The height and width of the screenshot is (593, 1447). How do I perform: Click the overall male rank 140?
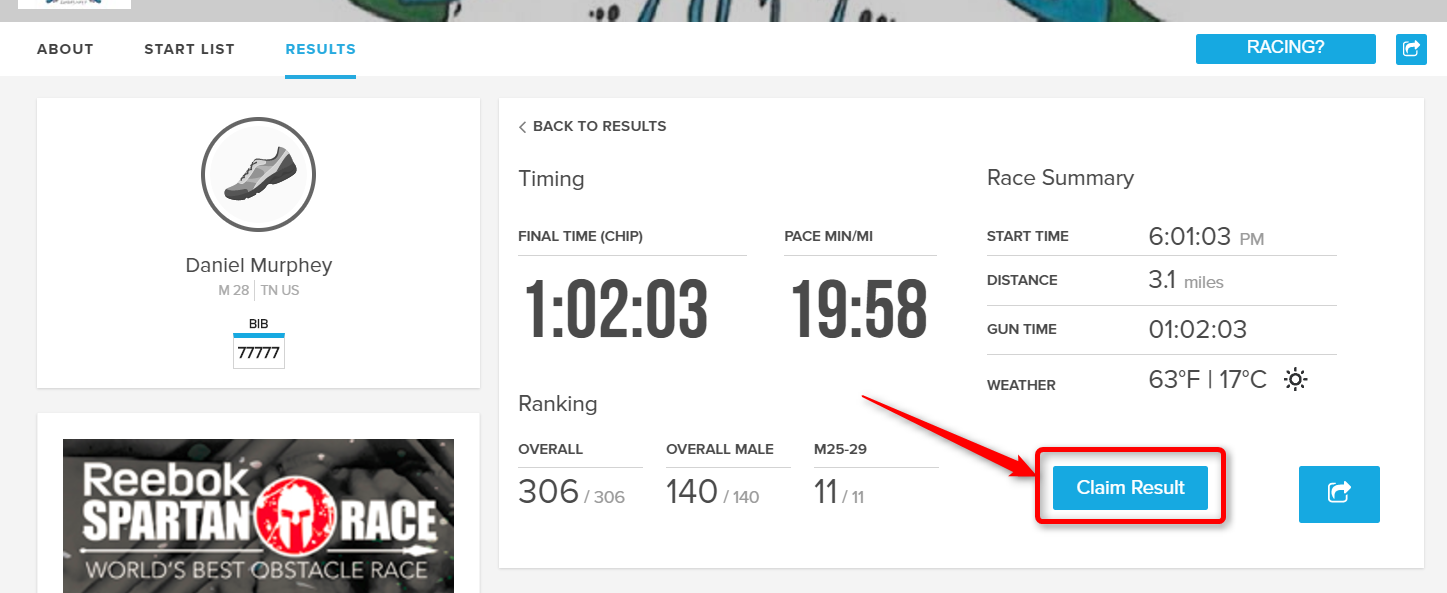coord(692,492)
